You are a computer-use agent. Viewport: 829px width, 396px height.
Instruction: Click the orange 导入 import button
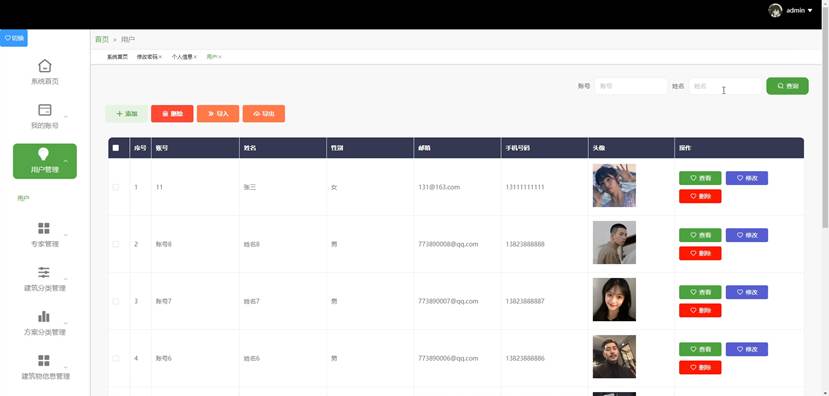(x=218, y=114)
